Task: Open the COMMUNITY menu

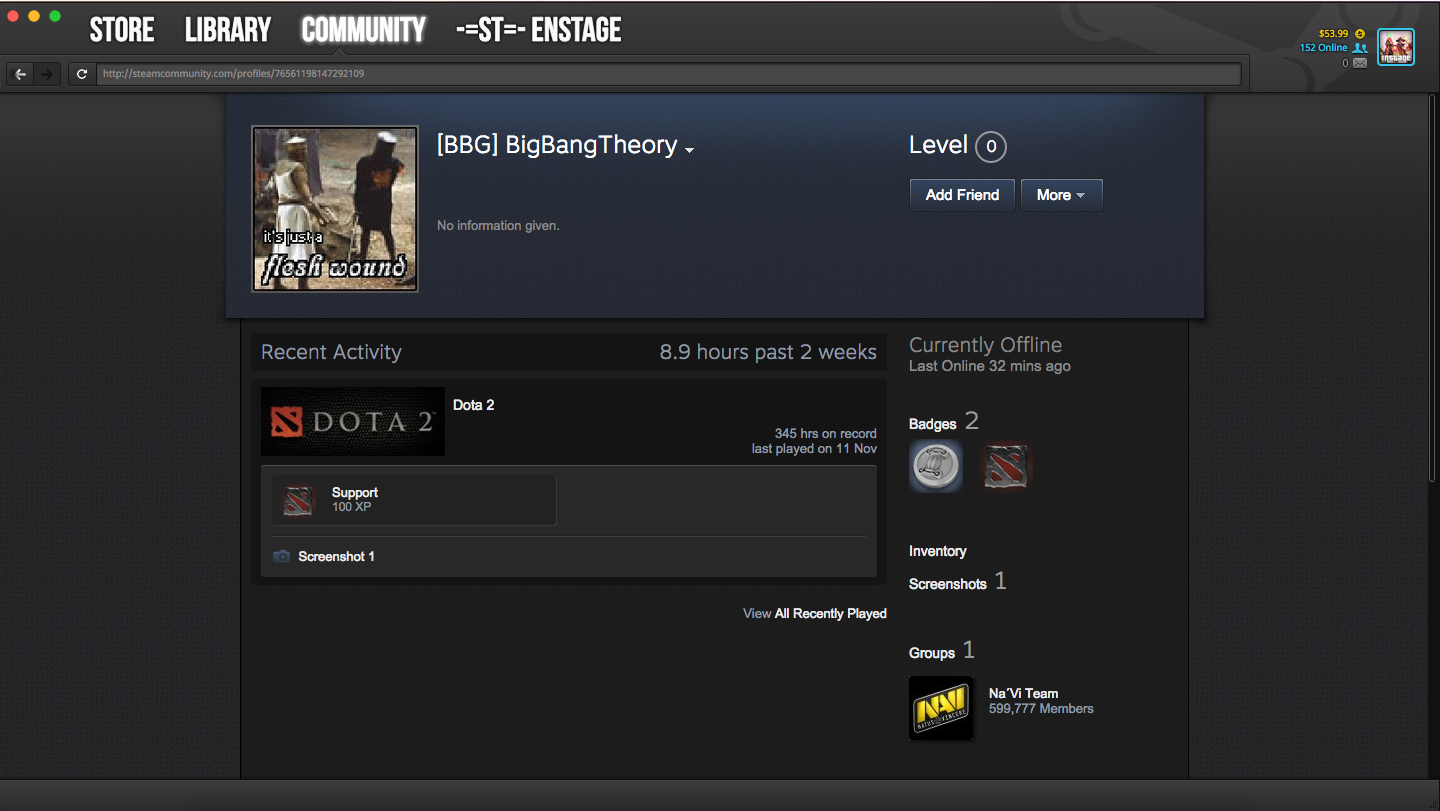Action: 363,30
